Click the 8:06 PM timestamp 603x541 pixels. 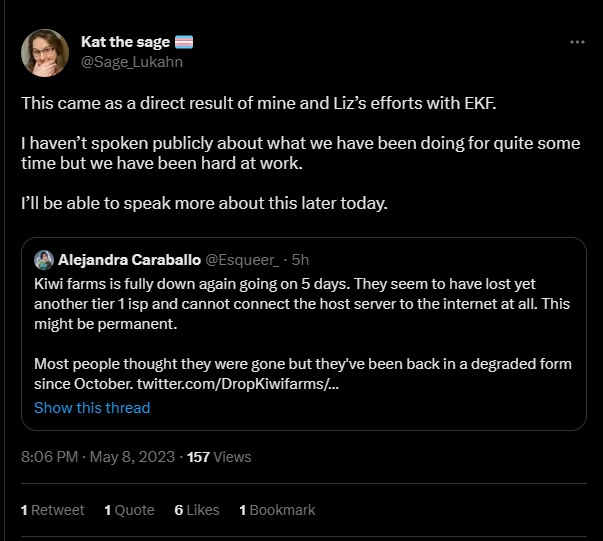coord(48,456)
